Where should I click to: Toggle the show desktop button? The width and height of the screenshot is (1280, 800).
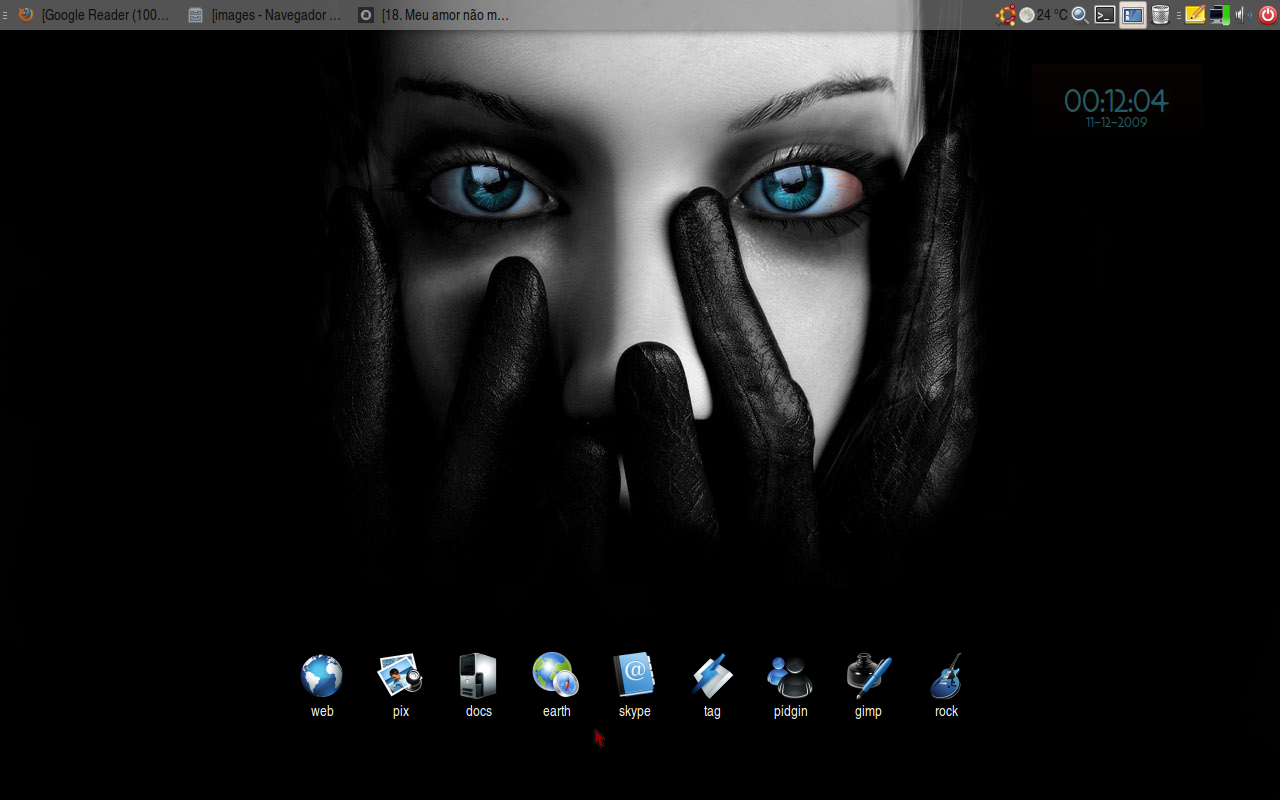coord(1133,15)
